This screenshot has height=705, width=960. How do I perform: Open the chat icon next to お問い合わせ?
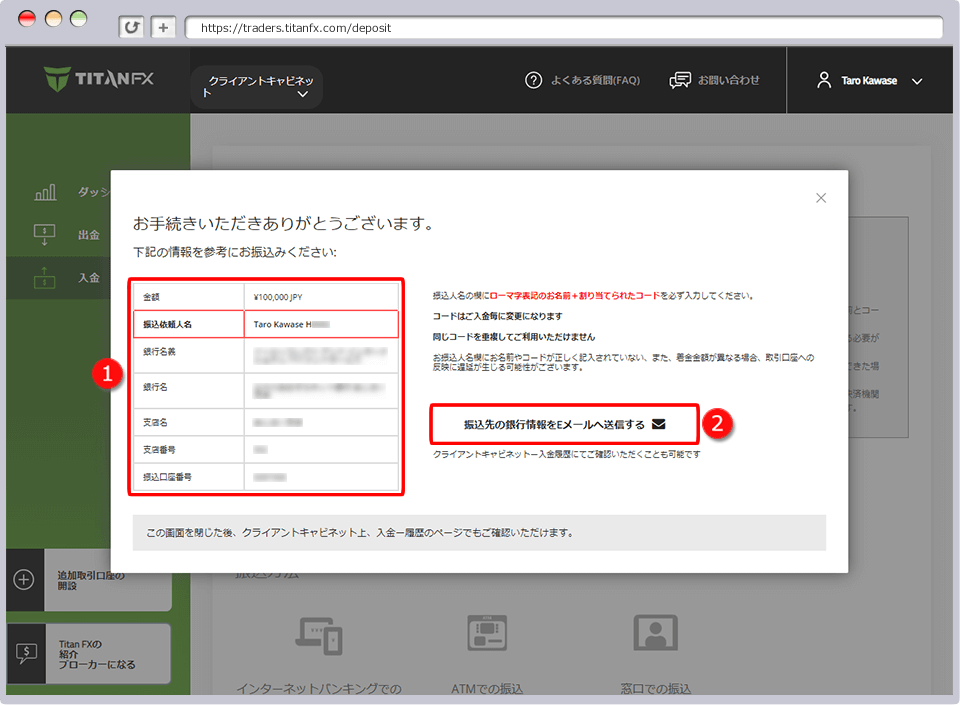pos(681,81)
